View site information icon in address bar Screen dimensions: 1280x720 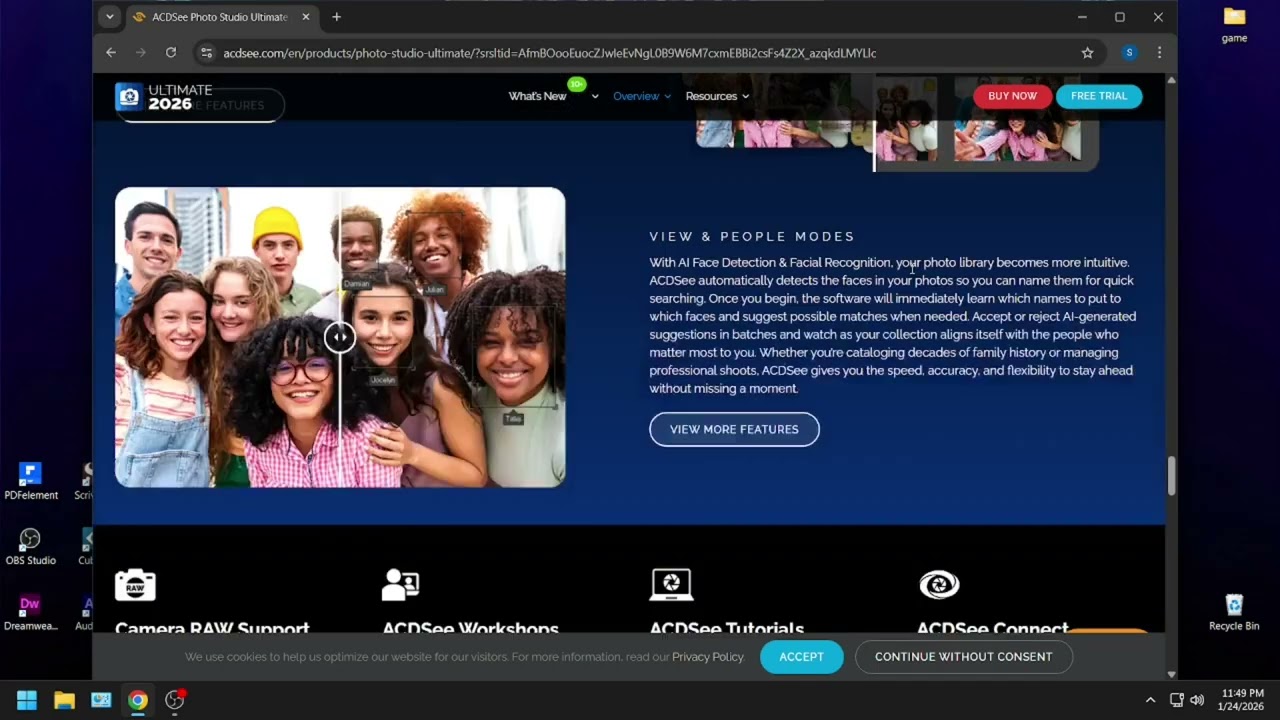[x=206, y=53]
